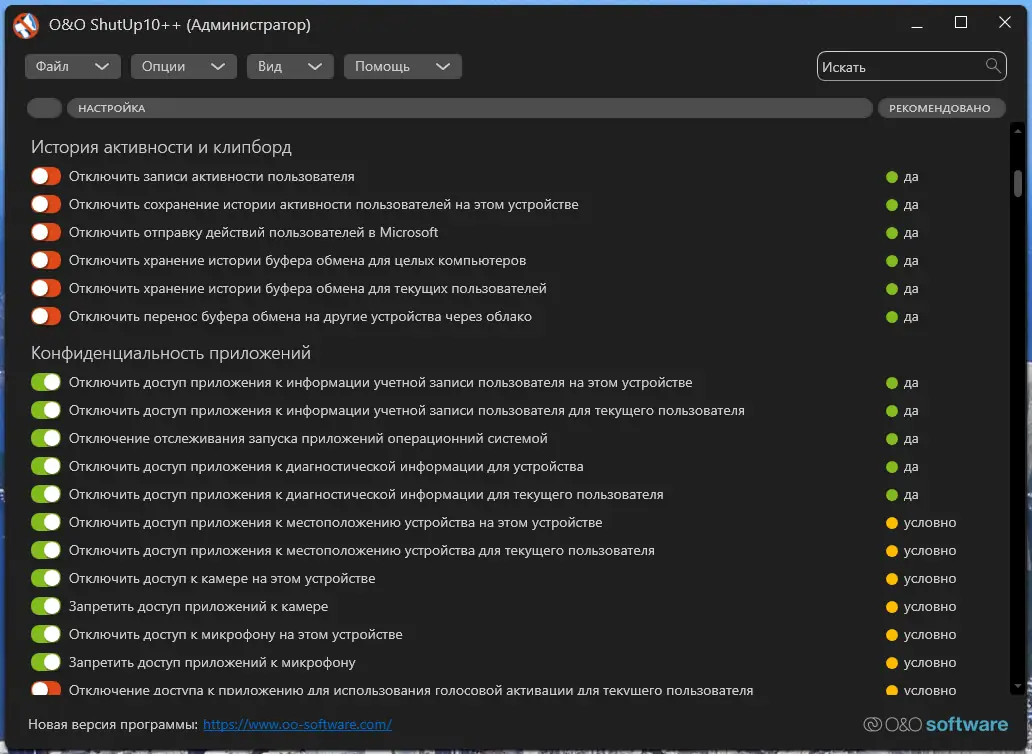Click green dot for cloud clipboard transfer row
The height and width of the screenshot is (754, 1032).
click(892, 317)
